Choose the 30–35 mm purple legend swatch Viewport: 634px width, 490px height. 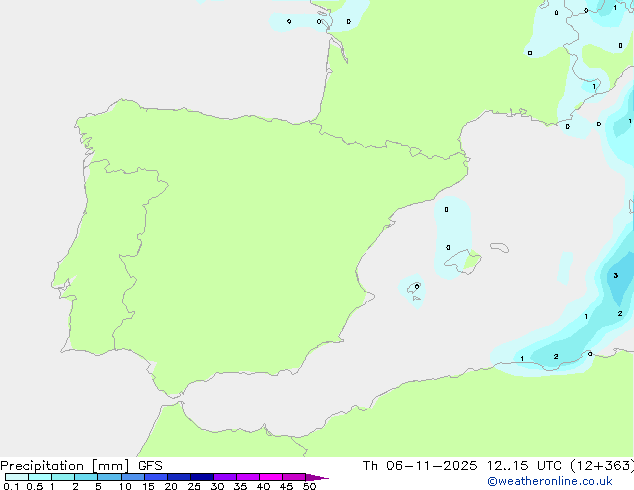pyautogui.click(x=225, y=477)
